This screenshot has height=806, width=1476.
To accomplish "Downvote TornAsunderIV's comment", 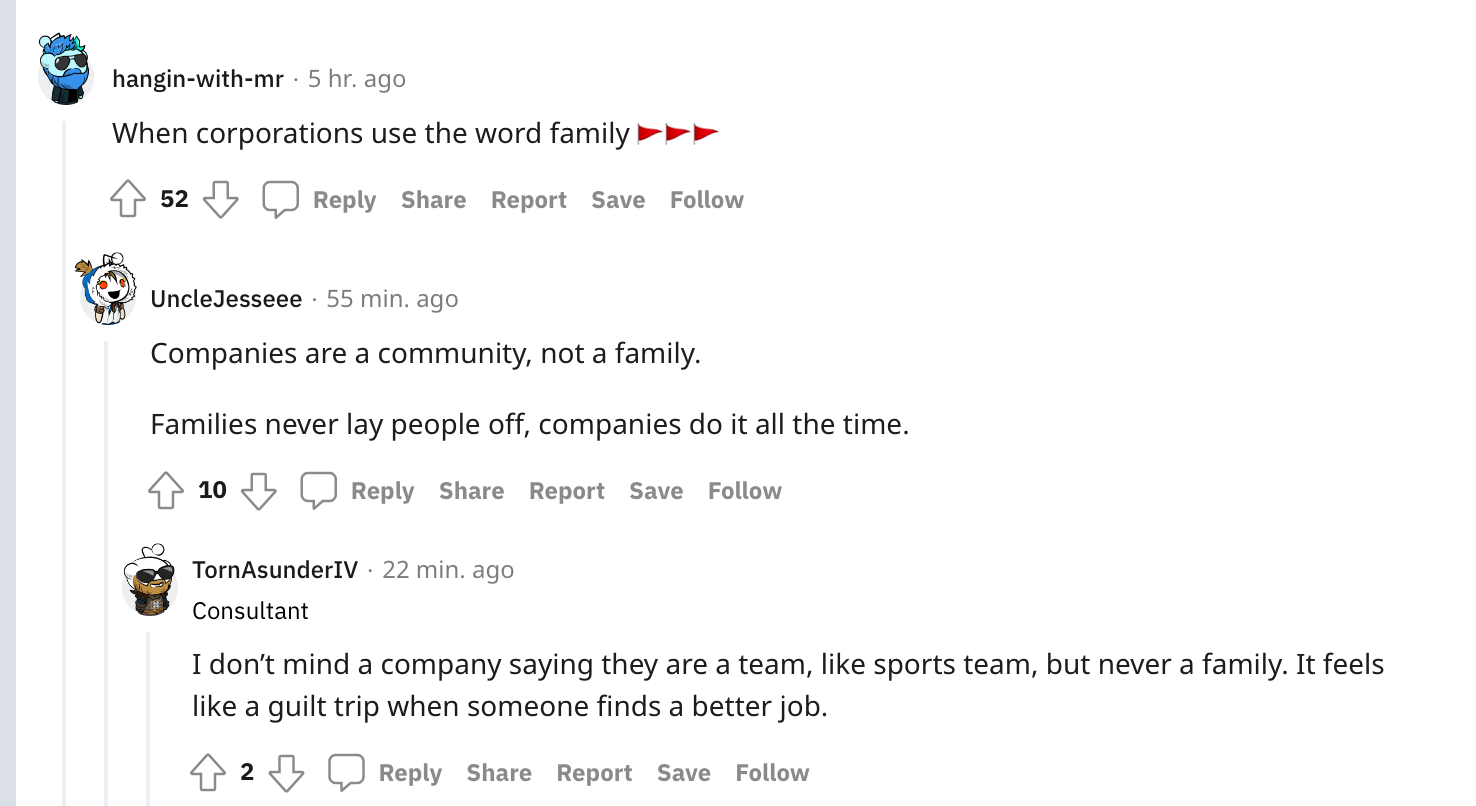I will (x=287, y=772).
